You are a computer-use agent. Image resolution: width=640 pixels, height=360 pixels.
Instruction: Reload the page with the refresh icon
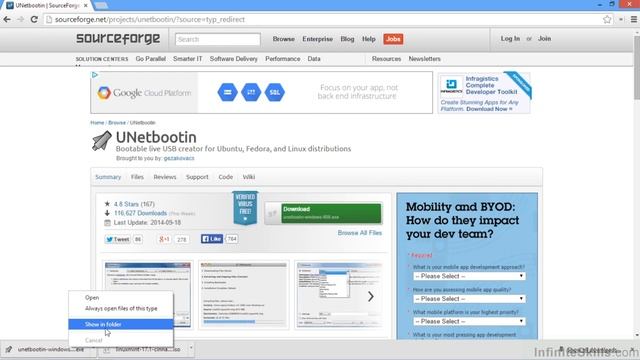tap(34, 19)
